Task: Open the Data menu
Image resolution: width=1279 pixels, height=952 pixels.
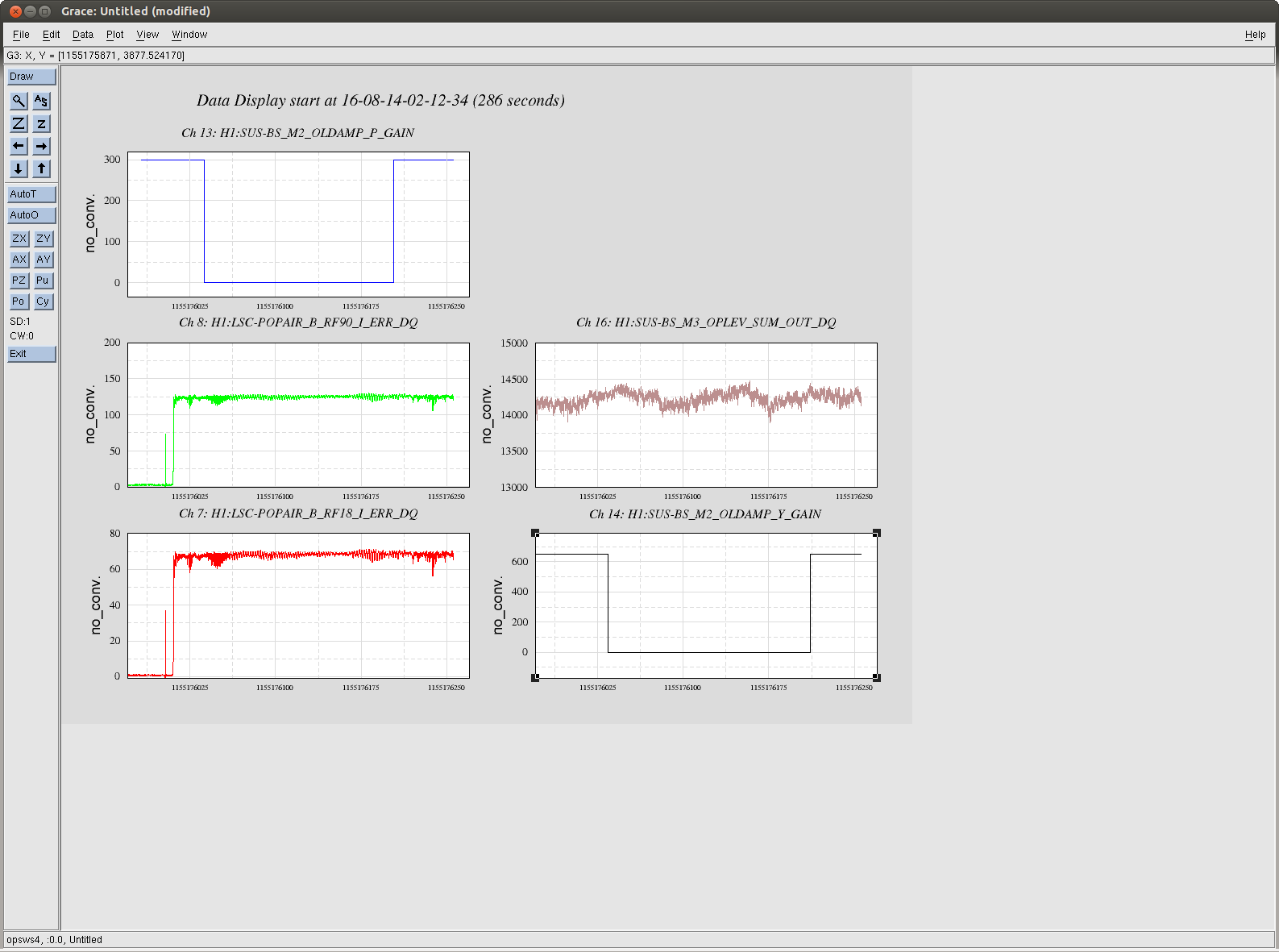Action: pos(83,35)
